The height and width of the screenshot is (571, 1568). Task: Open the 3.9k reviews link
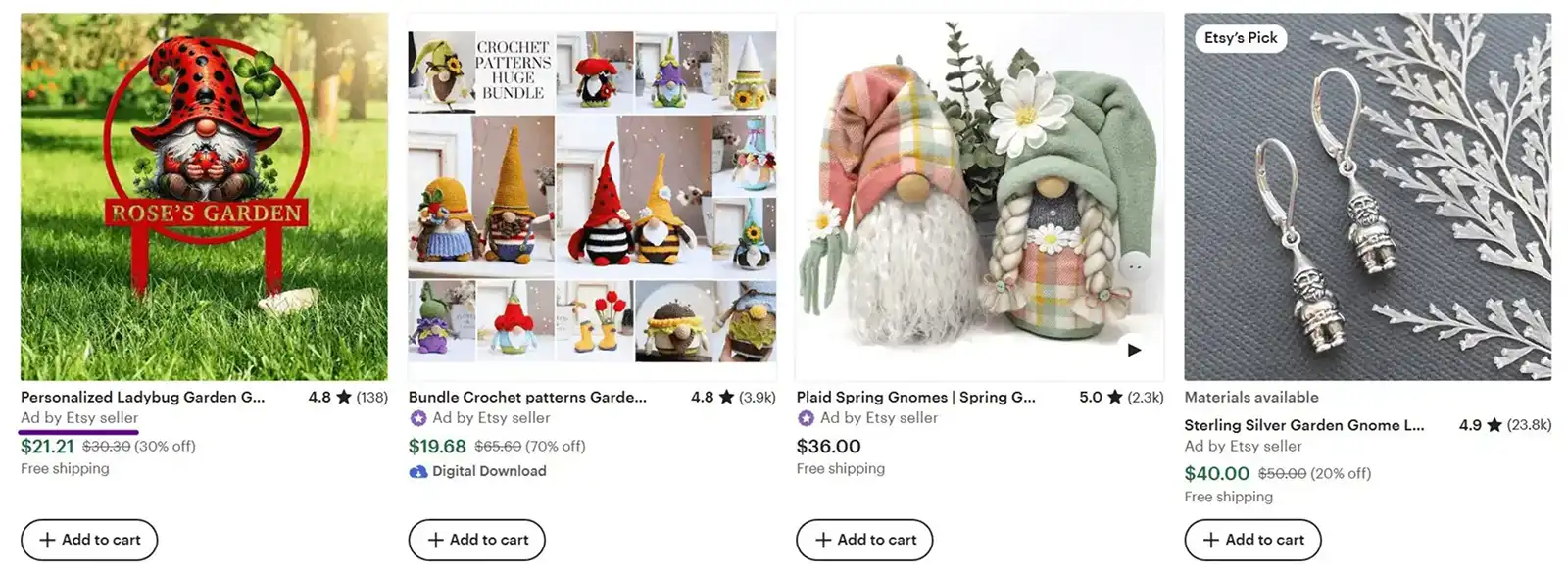756,397
